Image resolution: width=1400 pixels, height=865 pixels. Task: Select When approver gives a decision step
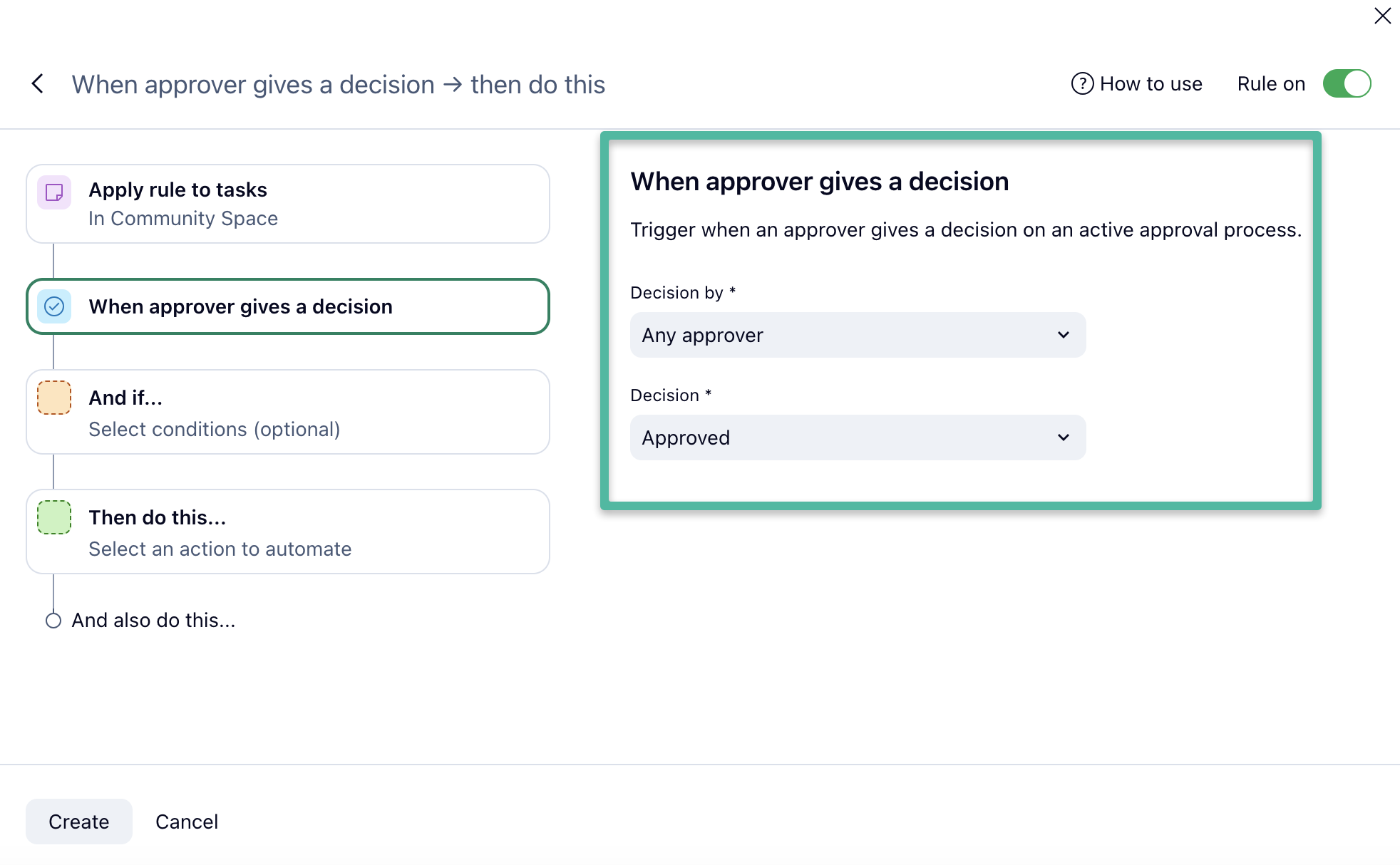click(x=288, y=306)
